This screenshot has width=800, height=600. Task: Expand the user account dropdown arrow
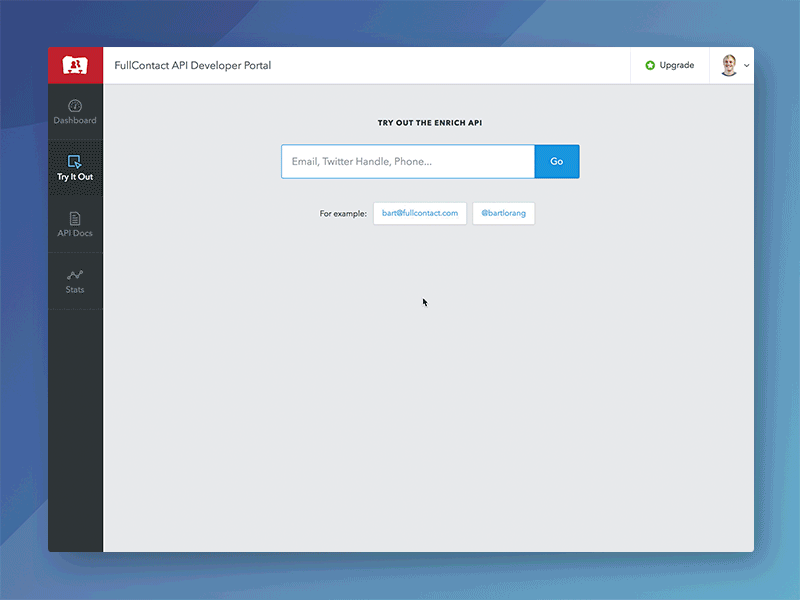click(746, 66)
